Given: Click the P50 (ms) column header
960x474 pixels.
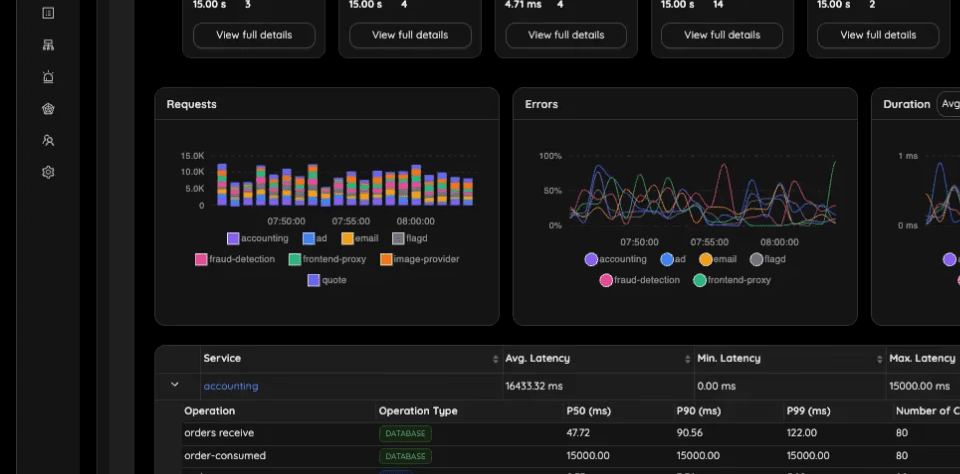Looking at the screenshot, I should point(588,411).
